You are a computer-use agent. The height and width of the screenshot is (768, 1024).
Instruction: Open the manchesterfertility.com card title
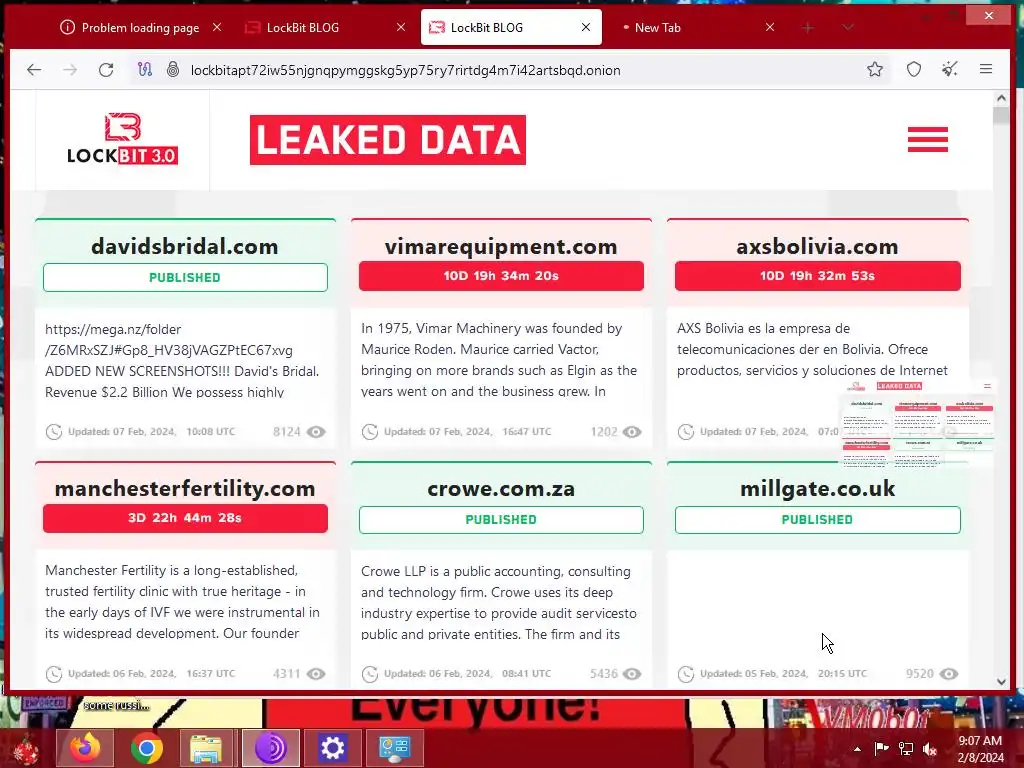pyautogui.click(x=185, y=488)
